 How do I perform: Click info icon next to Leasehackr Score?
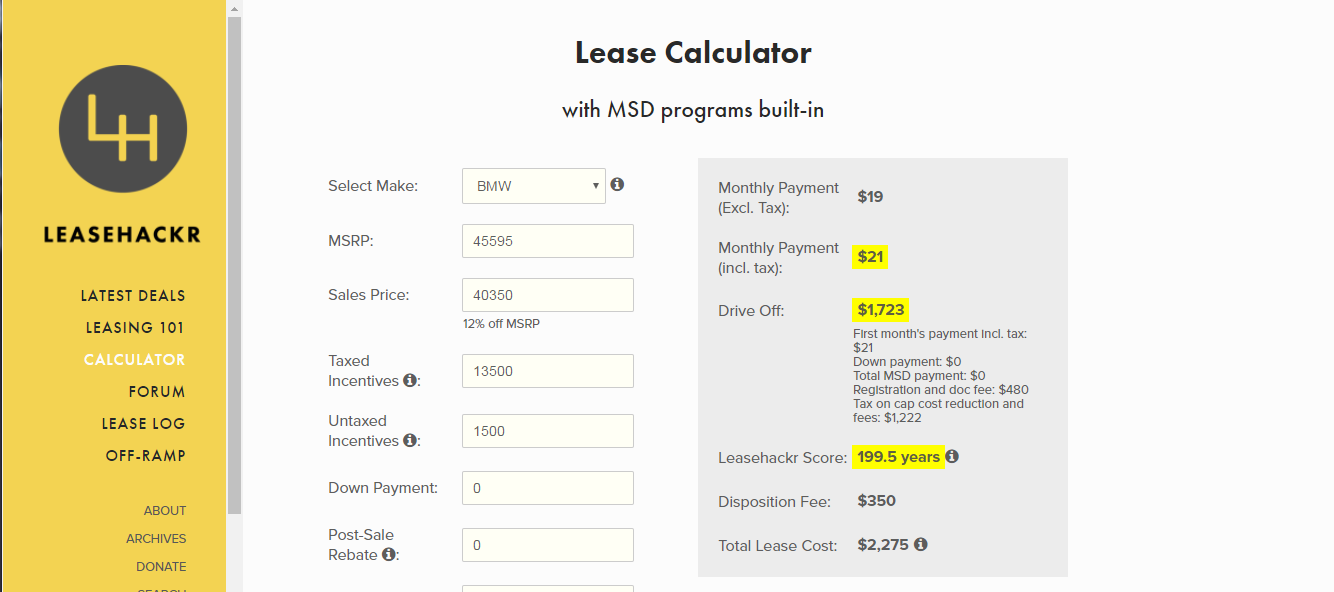(x=952, y=457)
